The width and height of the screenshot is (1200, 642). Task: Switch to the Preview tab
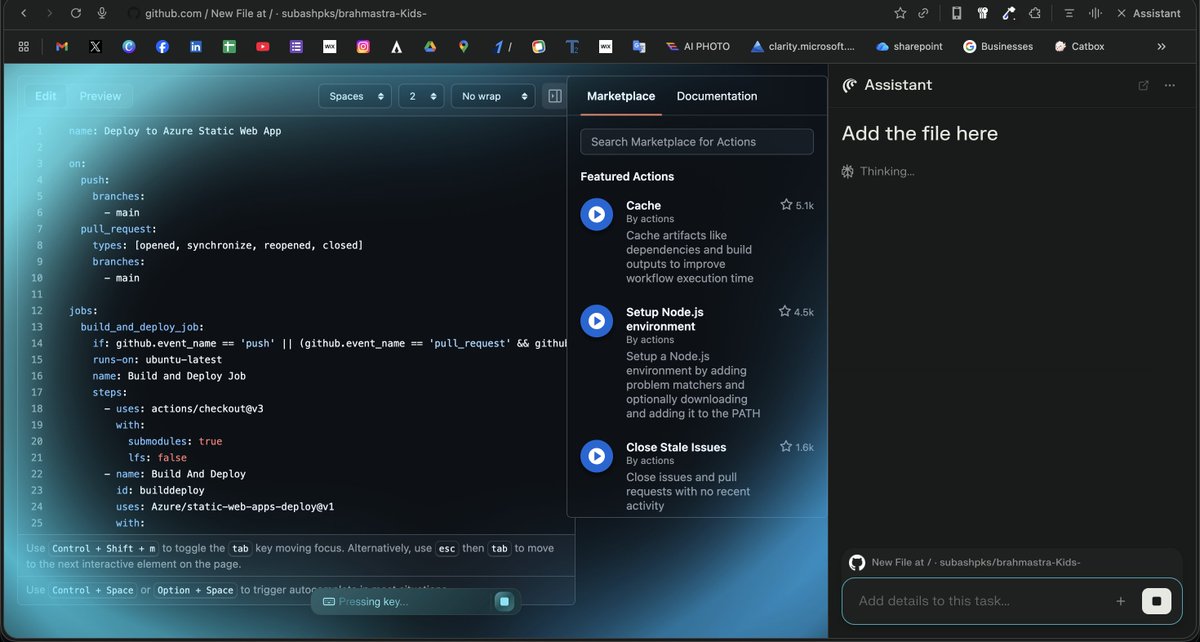click(x=100, y=96)
